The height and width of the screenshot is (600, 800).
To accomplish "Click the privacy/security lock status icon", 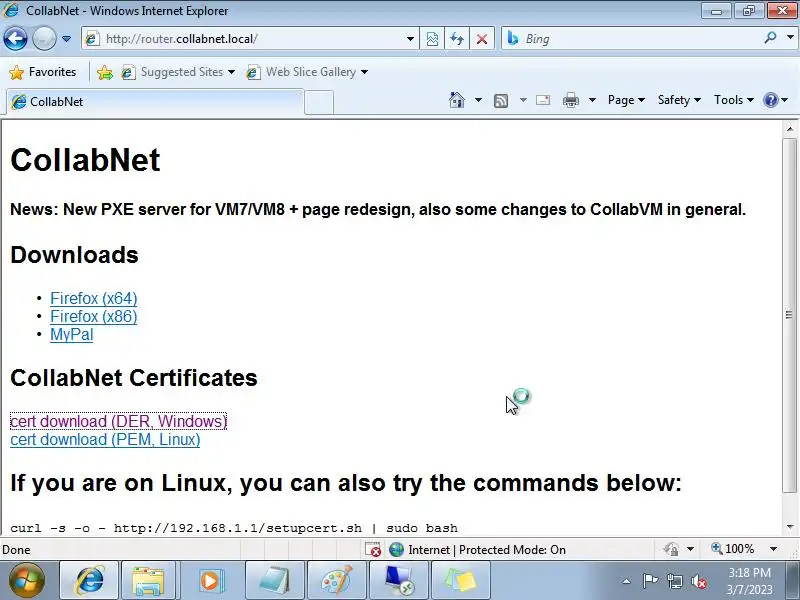I will (x=671, y=549).
